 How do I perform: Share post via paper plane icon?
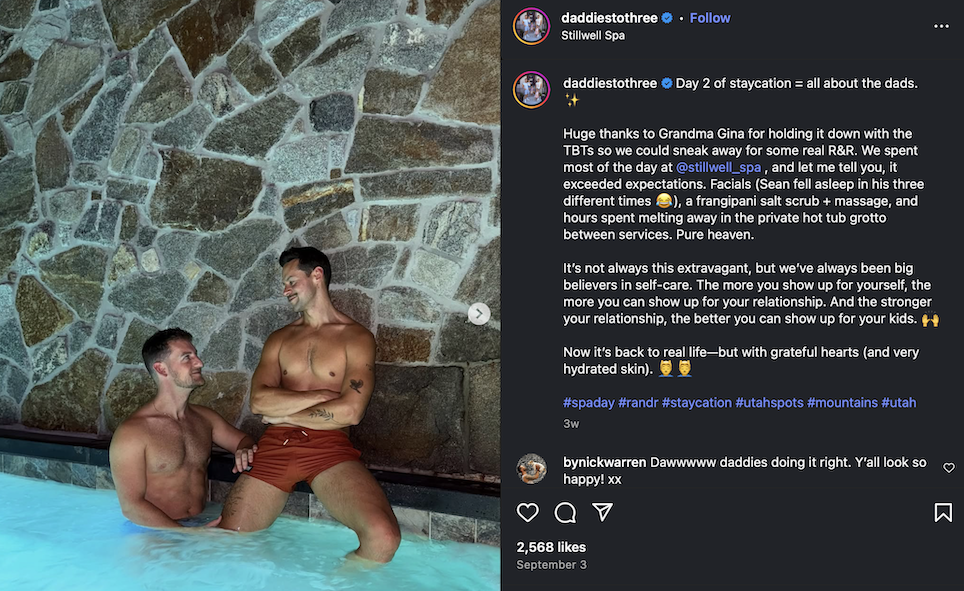[x=602, y=512]
